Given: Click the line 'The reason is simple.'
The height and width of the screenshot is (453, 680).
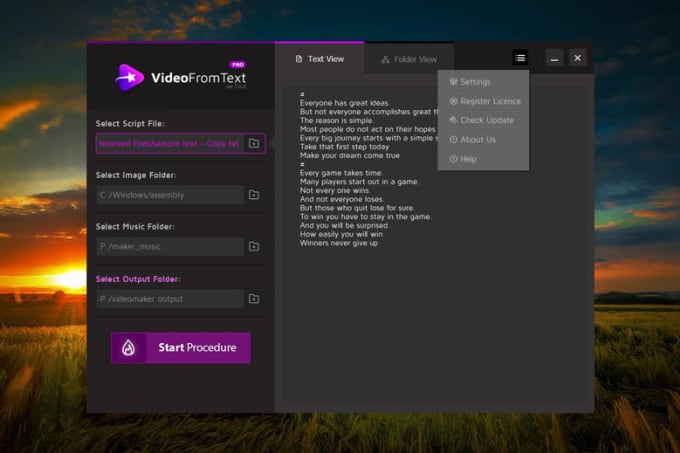Looking at the screenshot, I should 337,121.
